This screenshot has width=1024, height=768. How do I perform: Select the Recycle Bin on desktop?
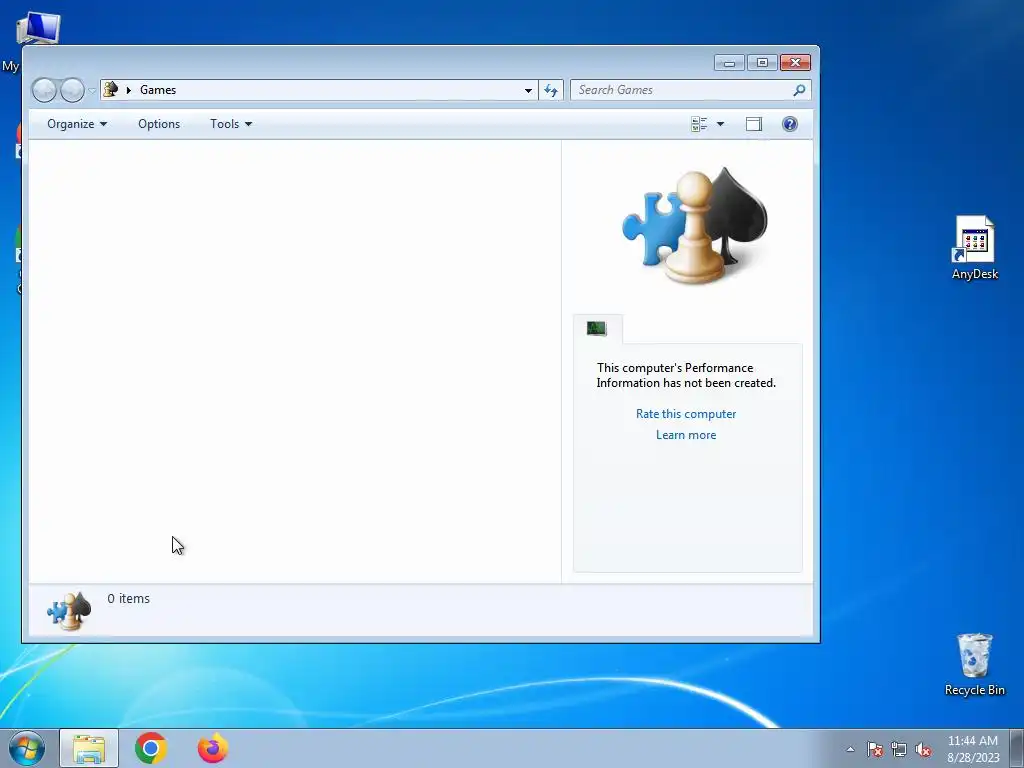point(974,664)
